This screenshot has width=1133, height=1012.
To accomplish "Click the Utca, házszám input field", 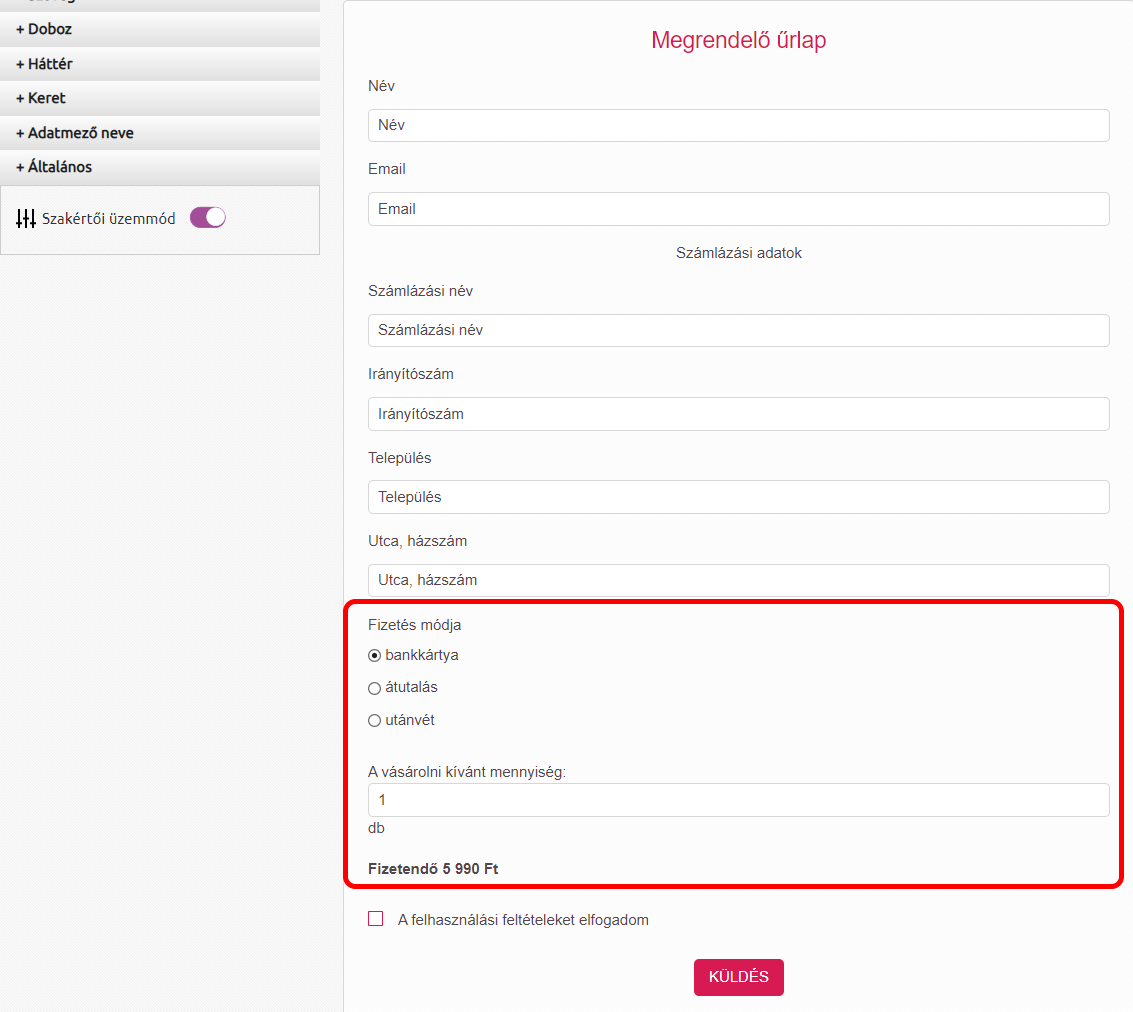I will pos(738,580).
